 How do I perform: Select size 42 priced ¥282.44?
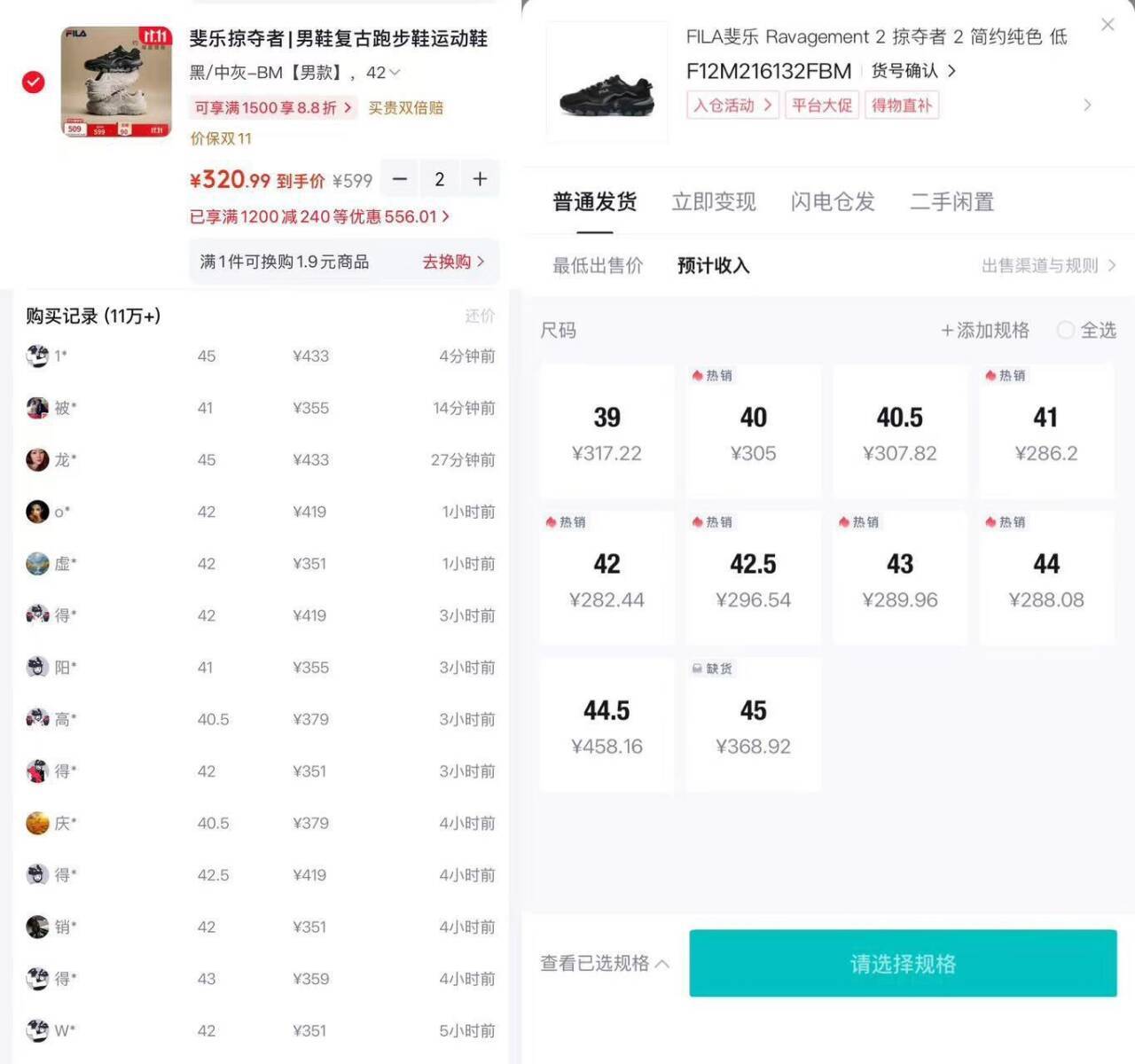pos(607,578)
